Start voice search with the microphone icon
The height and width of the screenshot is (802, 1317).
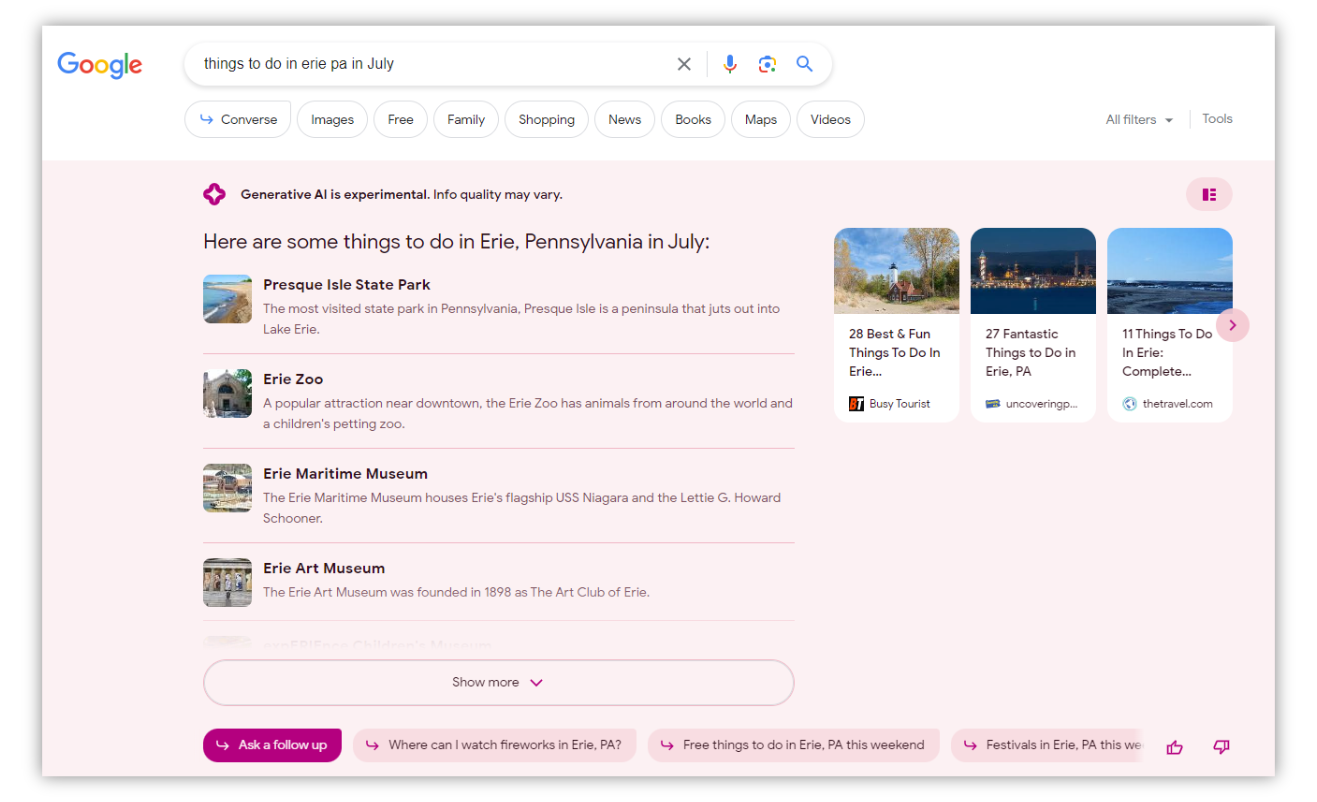730,64
